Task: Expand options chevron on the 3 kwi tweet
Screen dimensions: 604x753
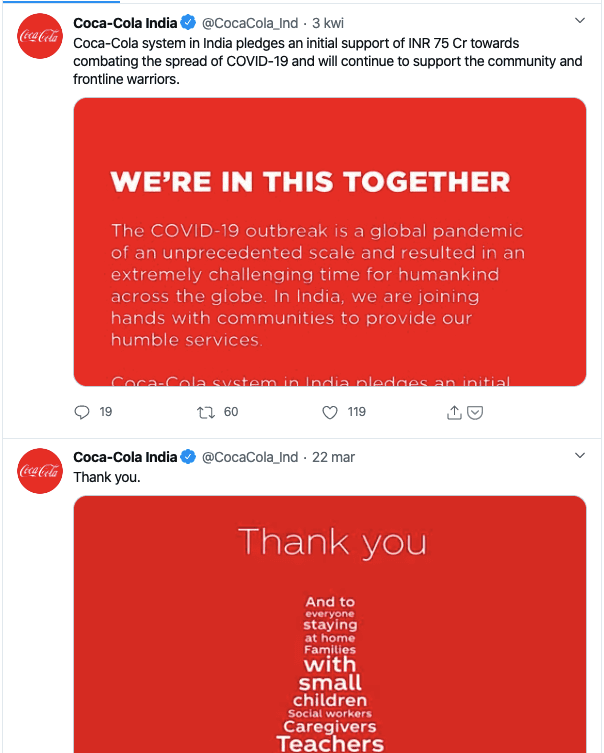Action: 580,21
